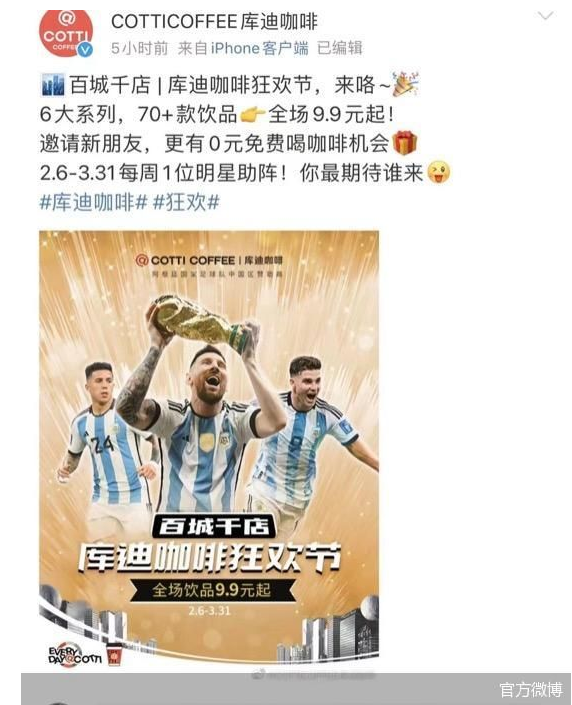
Task: Expand the post options chevron
Action: pos(545,17)
